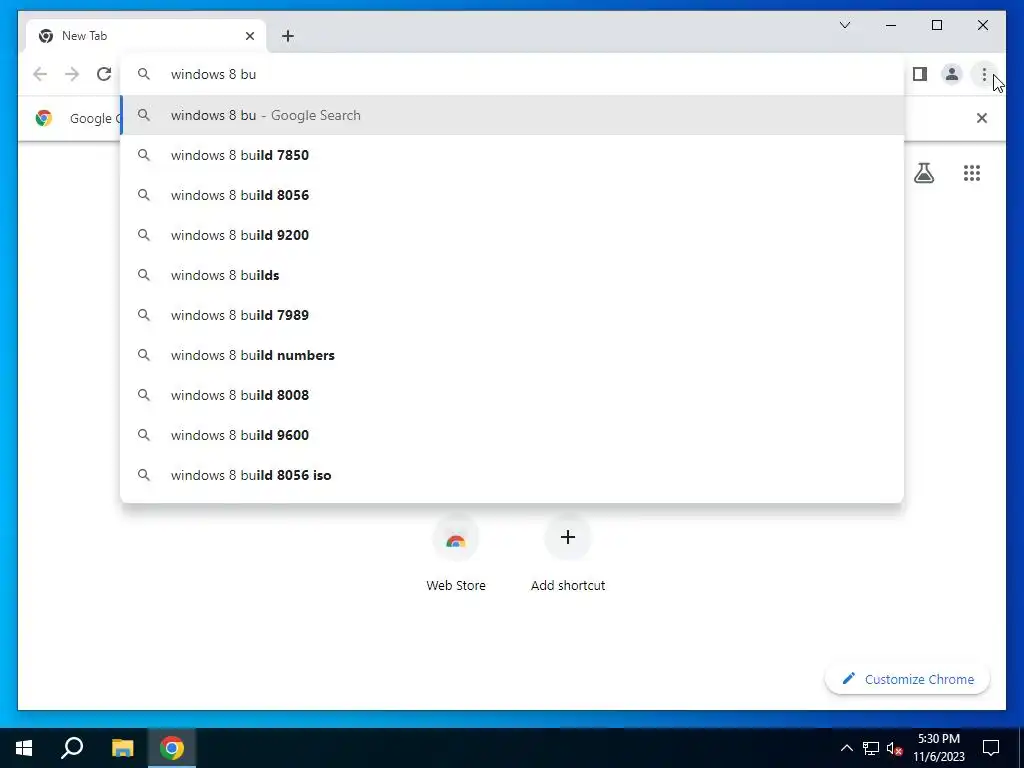Click the Chrome forward arrow
Viewport: 1024px width, 768px height.
[x=72, y=74]
